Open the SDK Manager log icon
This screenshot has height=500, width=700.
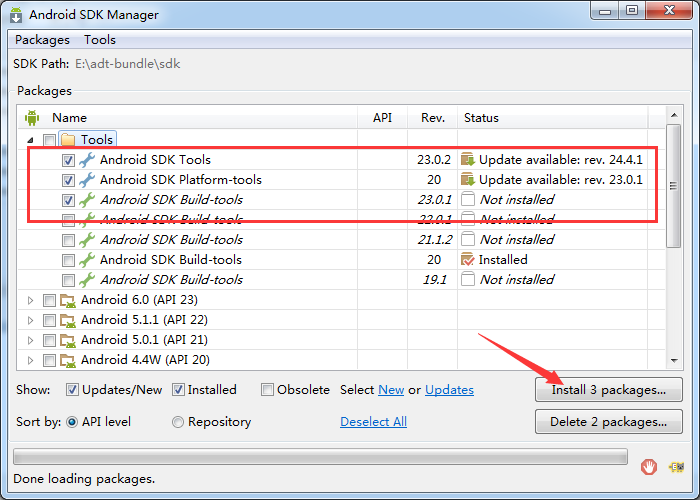coord(676,467)
